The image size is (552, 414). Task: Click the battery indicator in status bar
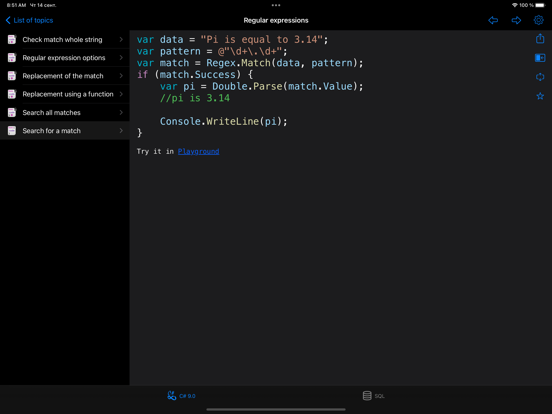[540, 5]
